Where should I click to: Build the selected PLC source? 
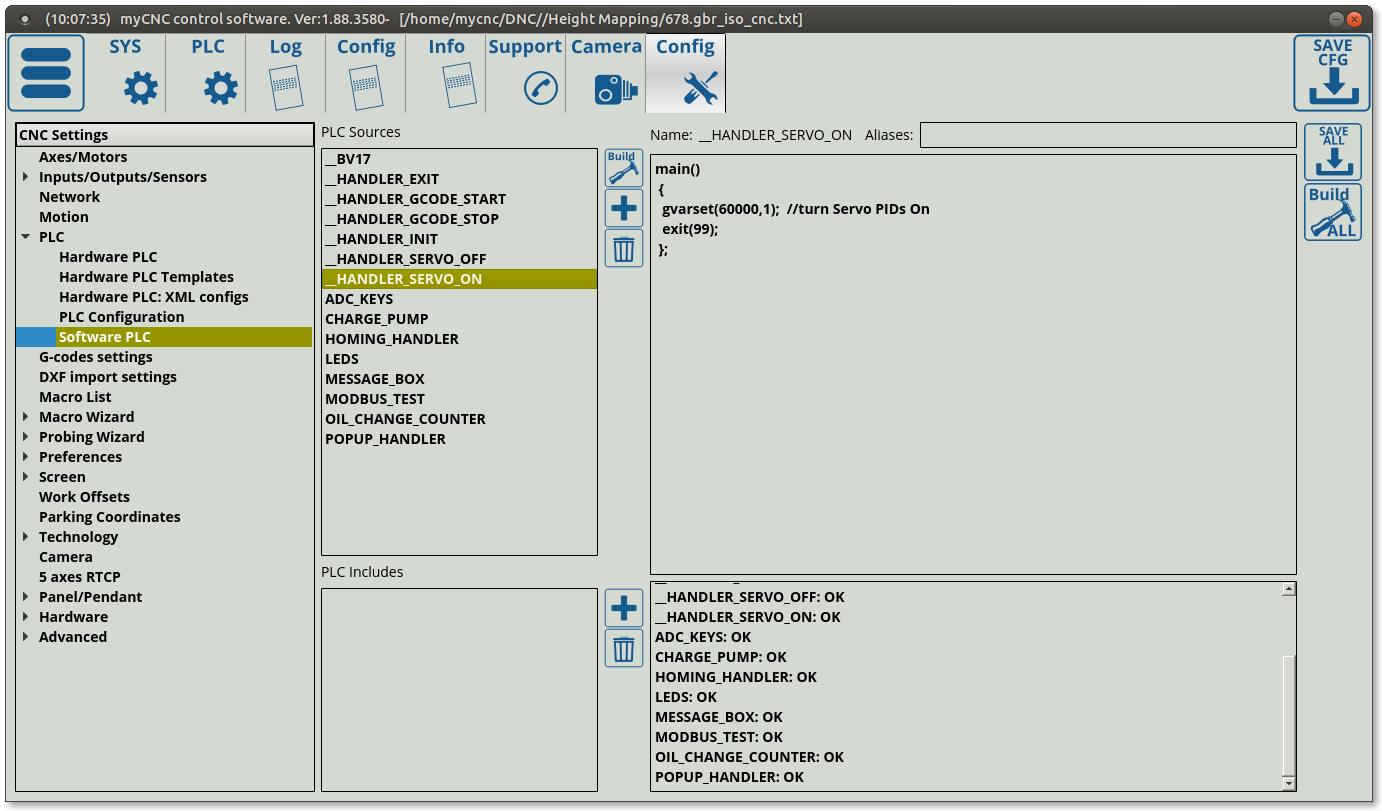623,168
